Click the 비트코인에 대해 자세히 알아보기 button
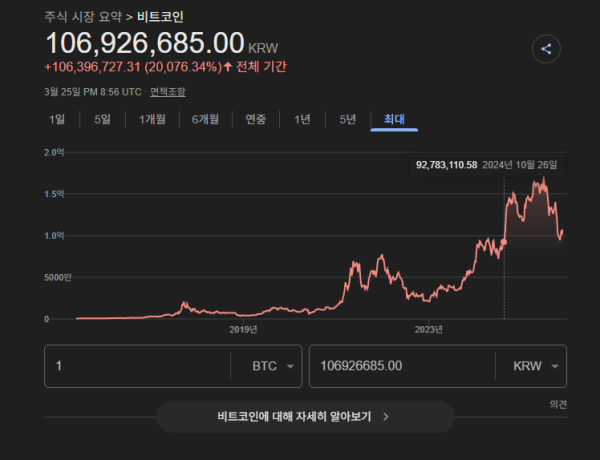 click(304, 416)
